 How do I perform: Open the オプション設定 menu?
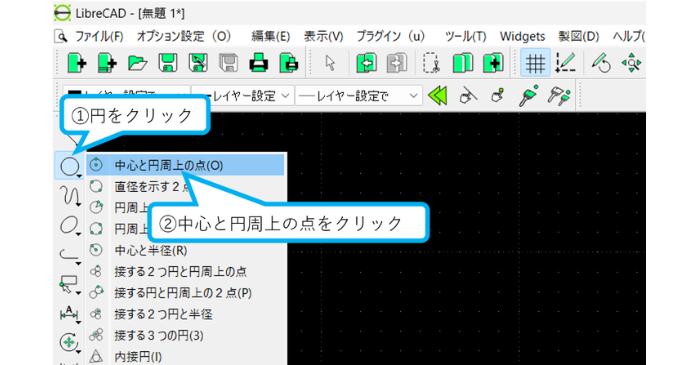[183, 36]
